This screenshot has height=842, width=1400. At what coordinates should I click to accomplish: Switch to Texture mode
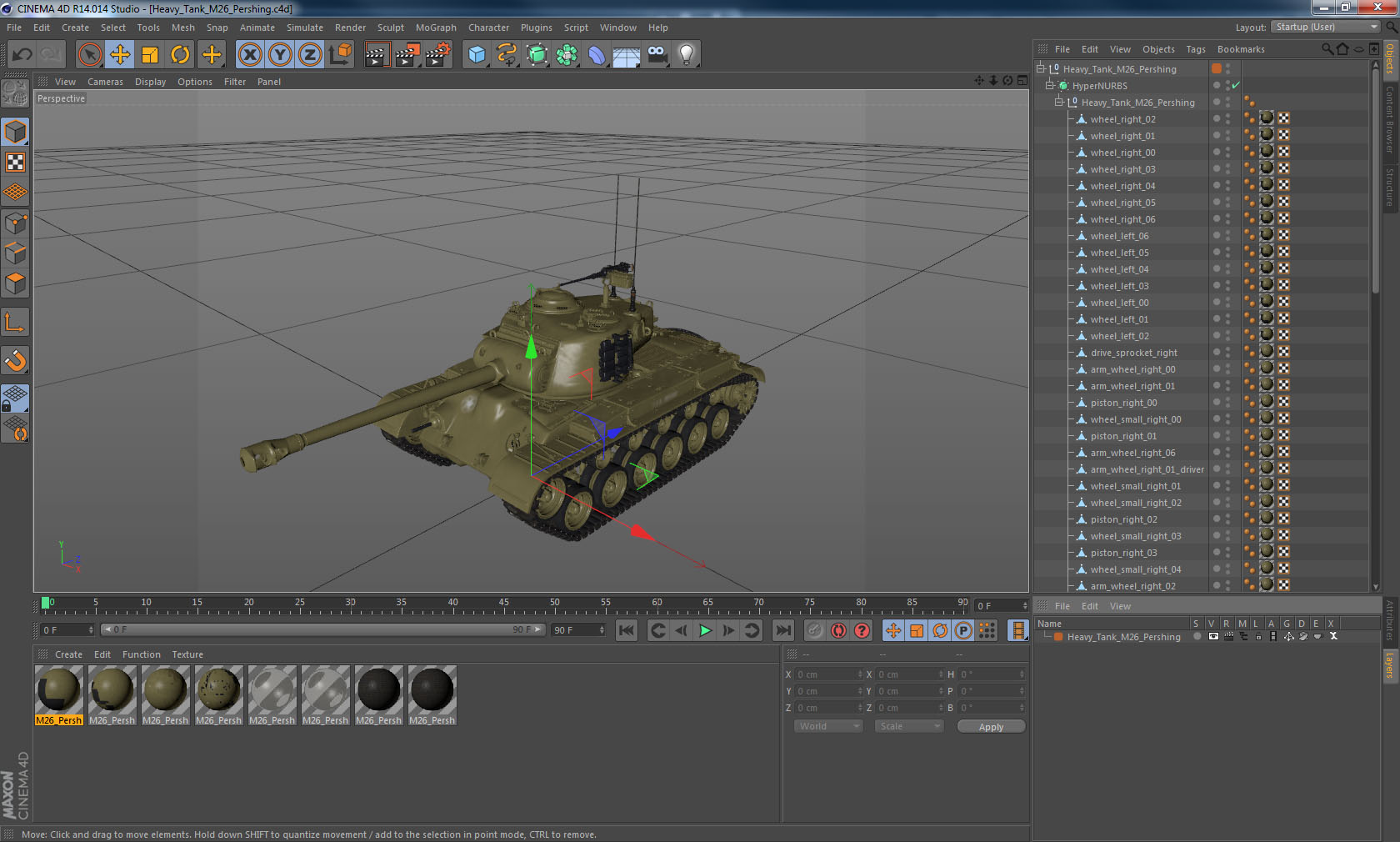click(15, 163)
